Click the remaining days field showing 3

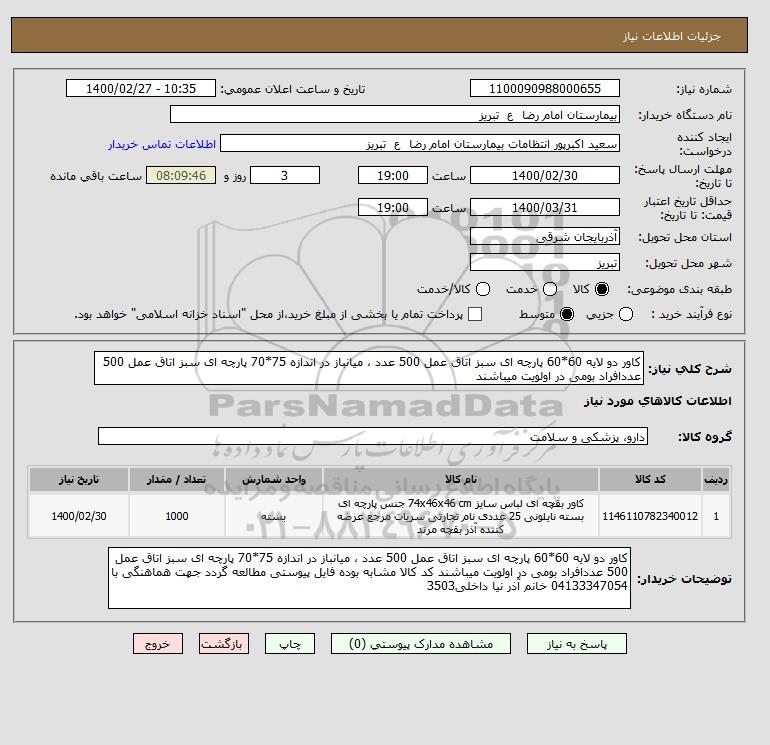click(x=285, y=175)
